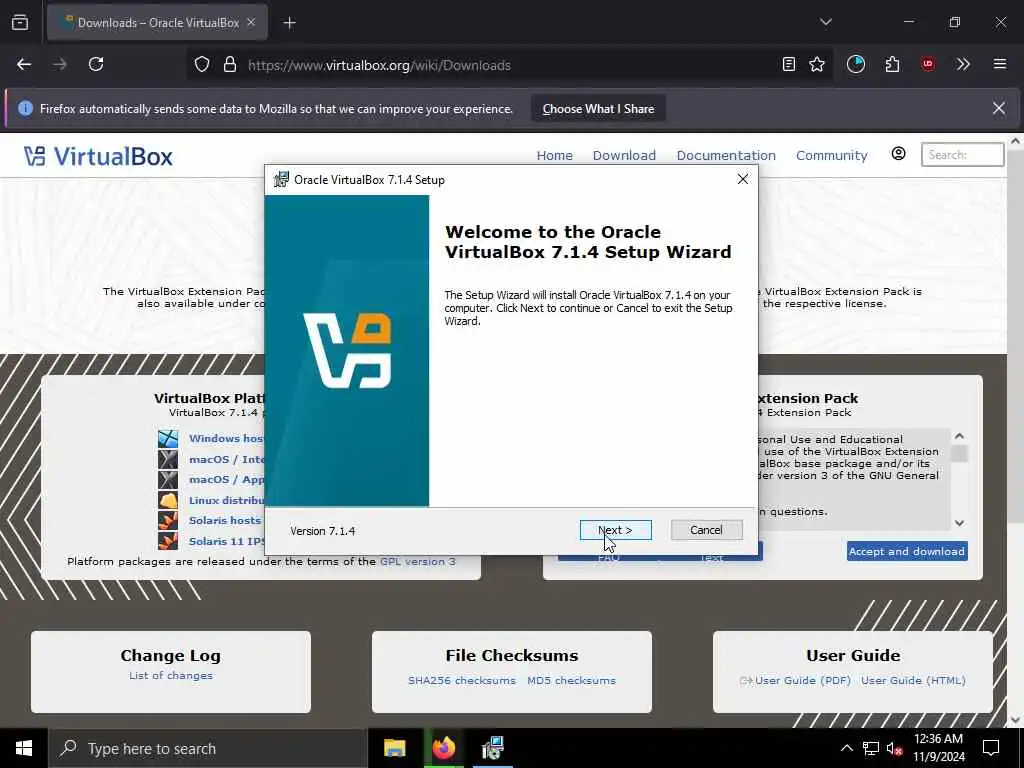Open the Firefox extensions puzzle icon

coord(892,65)
